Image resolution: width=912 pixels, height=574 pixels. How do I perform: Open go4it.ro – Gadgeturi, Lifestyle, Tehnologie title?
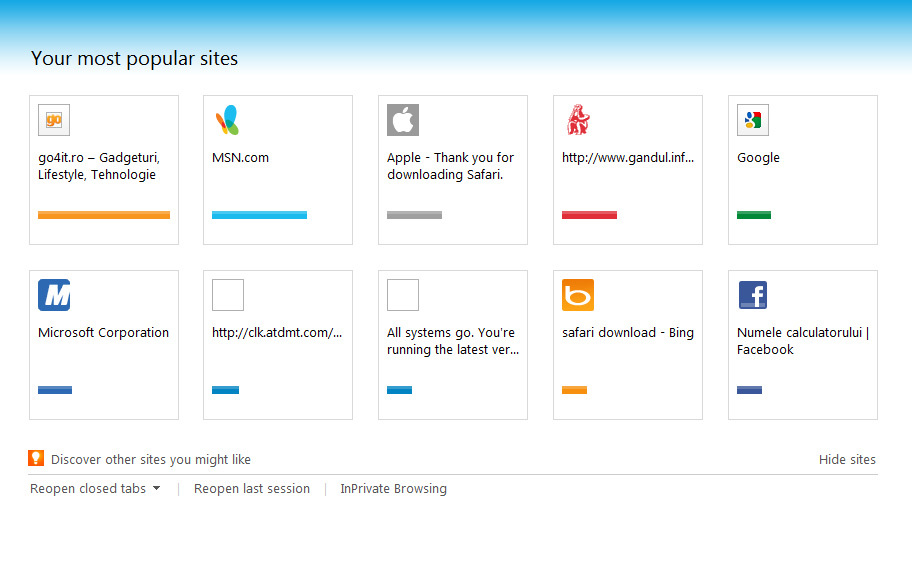99,166
